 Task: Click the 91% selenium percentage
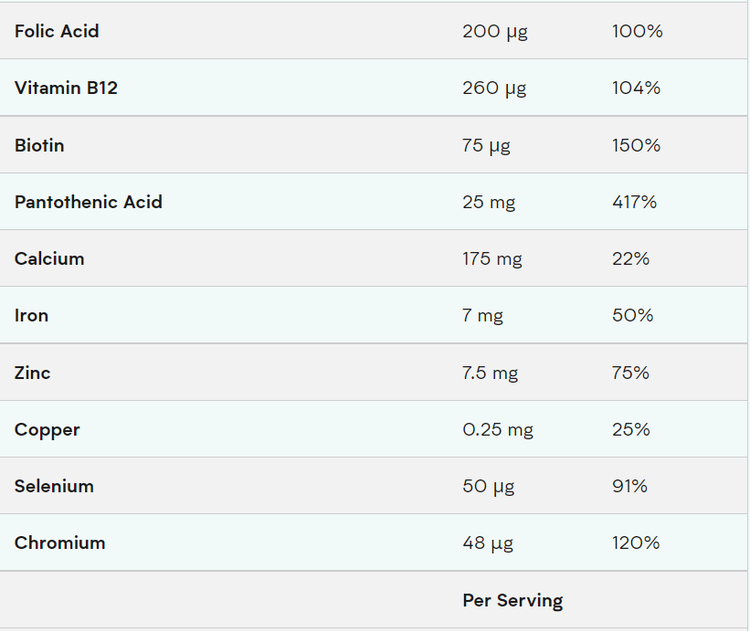click(630, 486)
